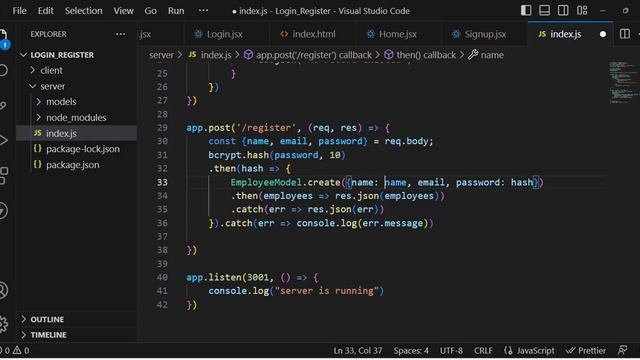Click req.body on line 30
Screen dimensions: 640x360
[406, 141]
